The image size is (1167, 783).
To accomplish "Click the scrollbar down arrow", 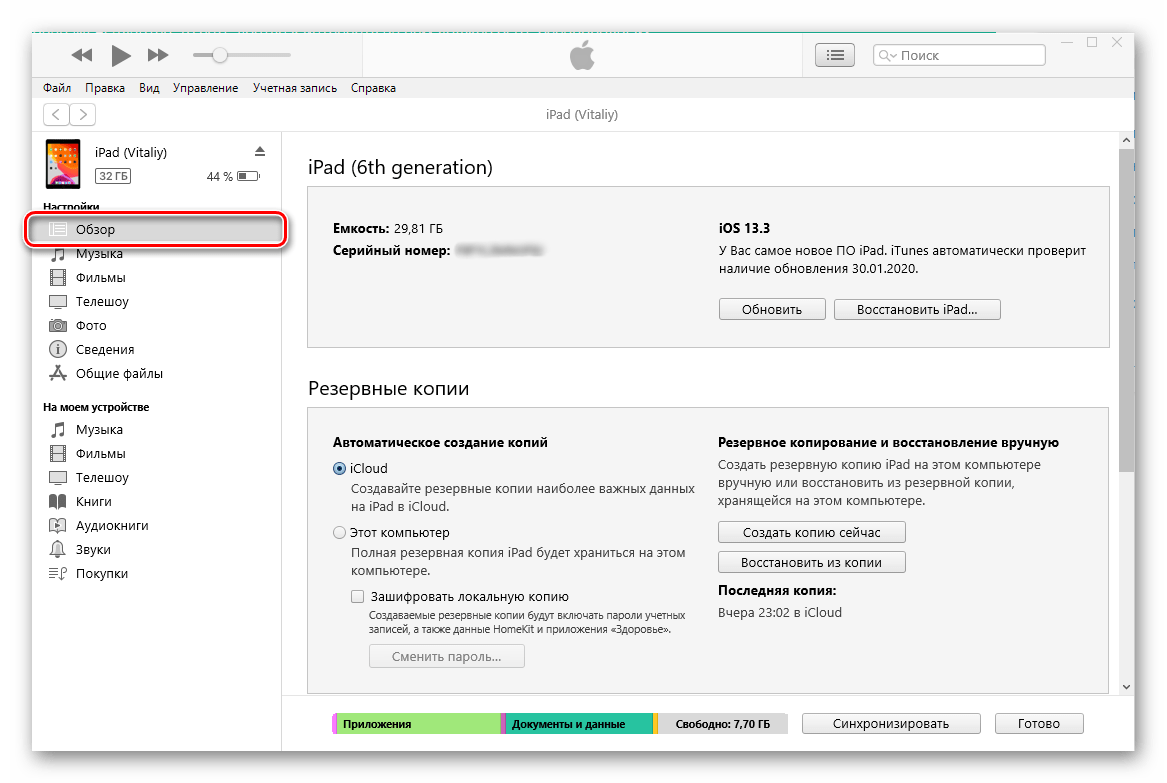I will pyautogui.click(x=1126, y=687).
